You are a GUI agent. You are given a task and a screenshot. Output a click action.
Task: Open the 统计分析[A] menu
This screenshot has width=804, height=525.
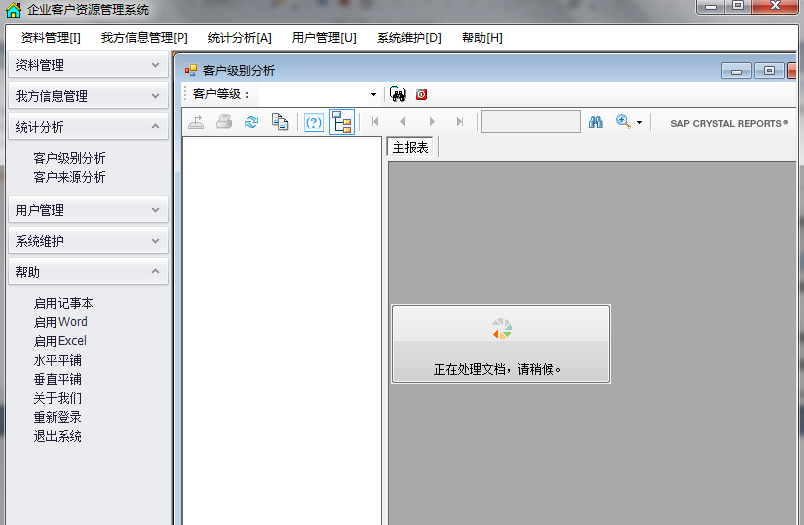(x=239, y=38)
